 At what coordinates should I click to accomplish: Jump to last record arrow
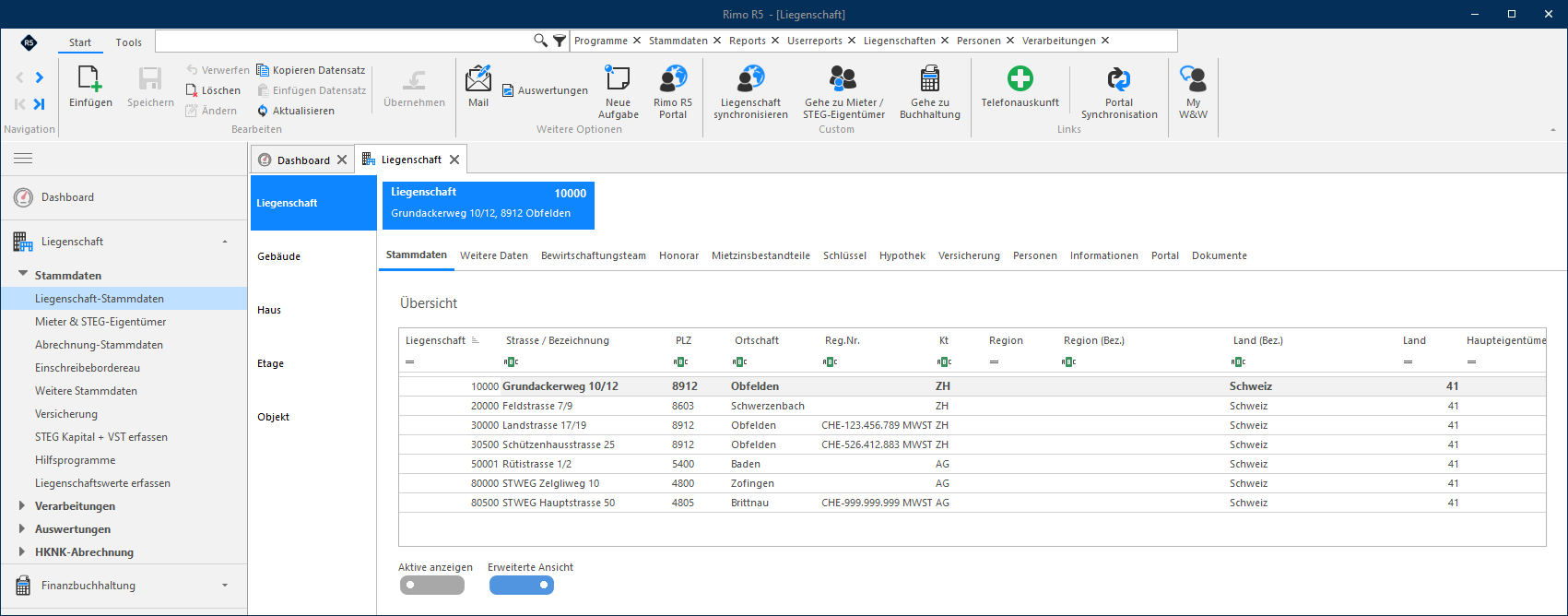[40, 104]
